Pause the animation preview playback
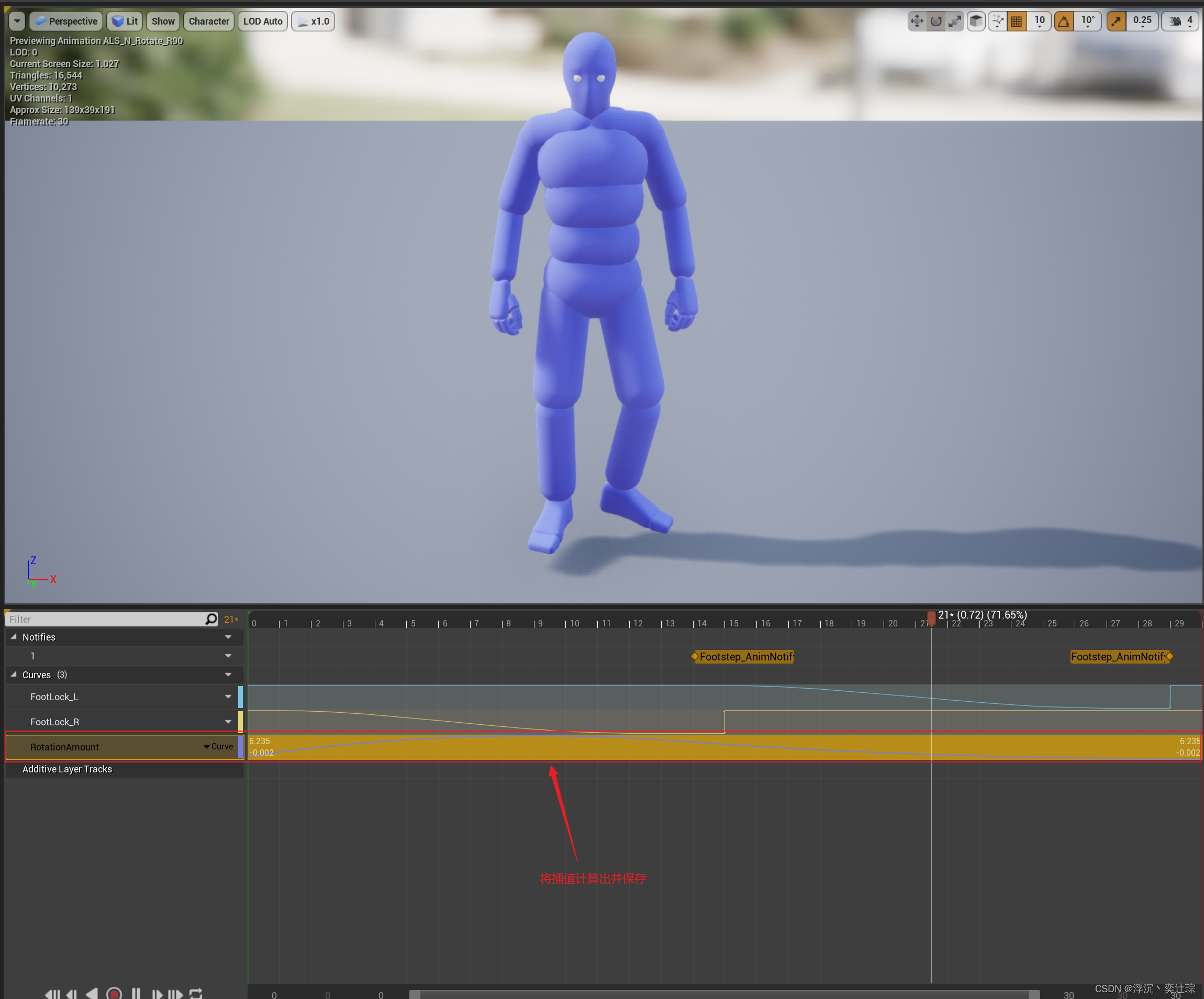 pyautogui.click(x=136, y=993)
